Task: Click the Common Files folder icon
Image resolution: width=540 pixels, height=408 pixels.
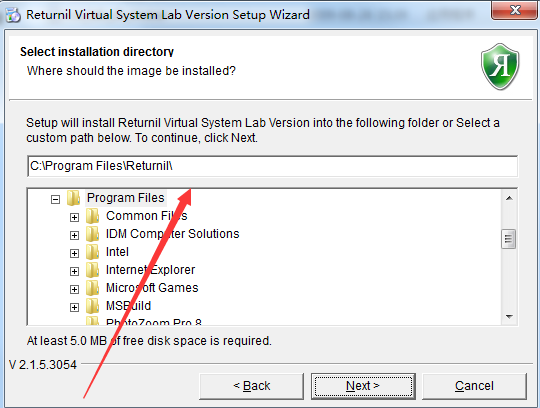Action: tap(92, 216)
